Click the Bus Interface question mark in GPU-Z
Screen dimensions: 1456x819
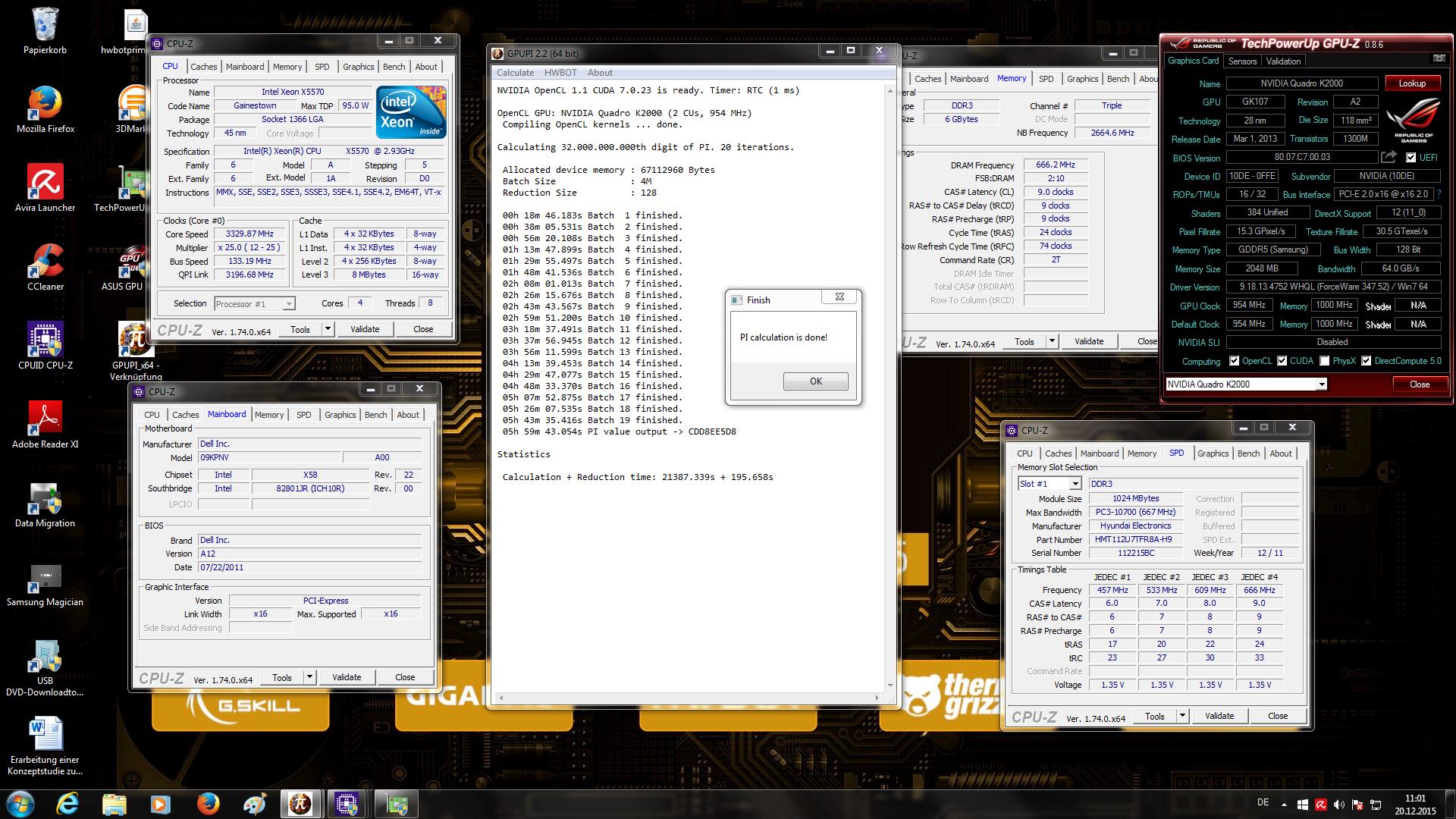1439,194
